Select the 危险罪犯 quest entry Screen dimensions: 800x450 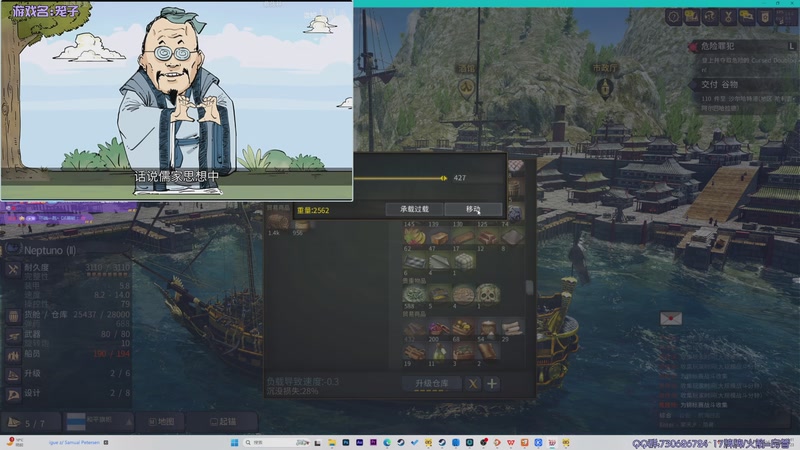[742, 46]
